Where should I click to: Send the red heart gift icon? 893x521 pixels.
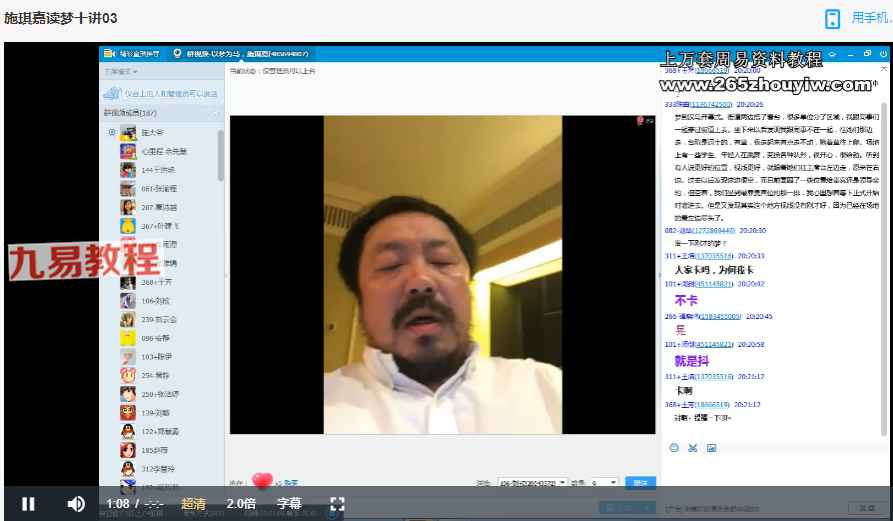point(262,481)
